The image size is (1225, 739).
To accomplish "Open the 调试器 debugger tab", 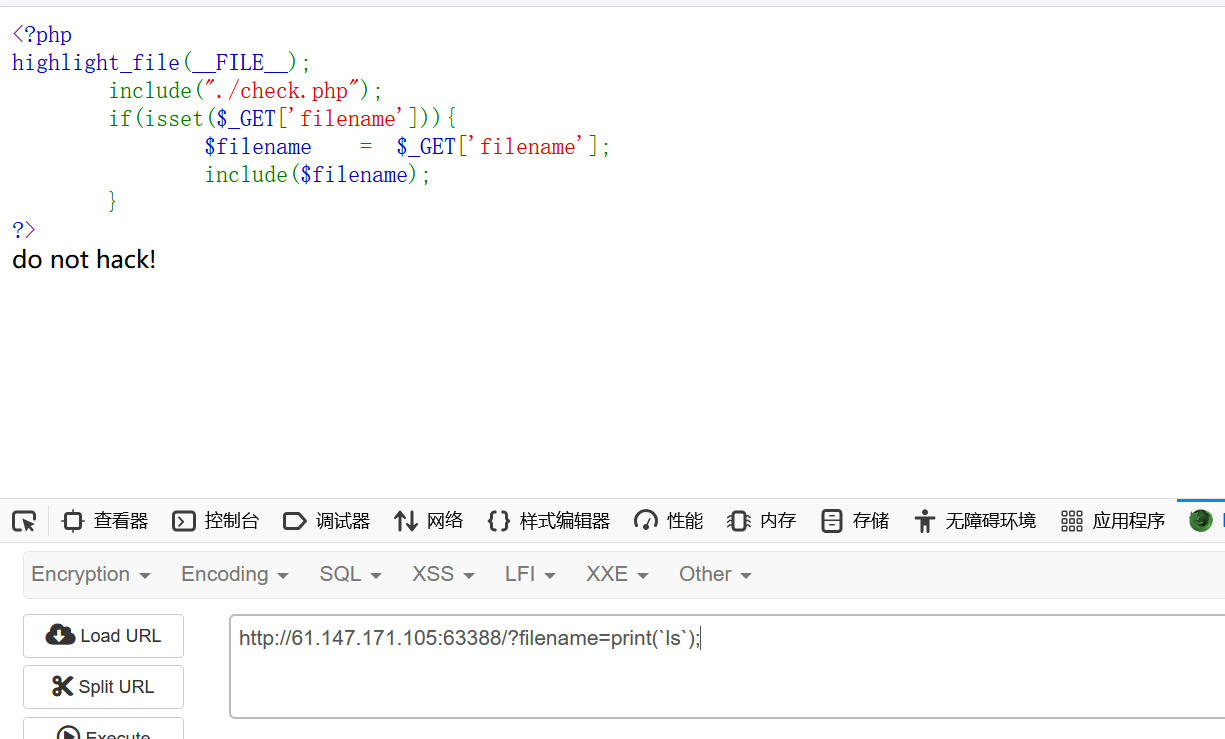I will coord(327,521).
